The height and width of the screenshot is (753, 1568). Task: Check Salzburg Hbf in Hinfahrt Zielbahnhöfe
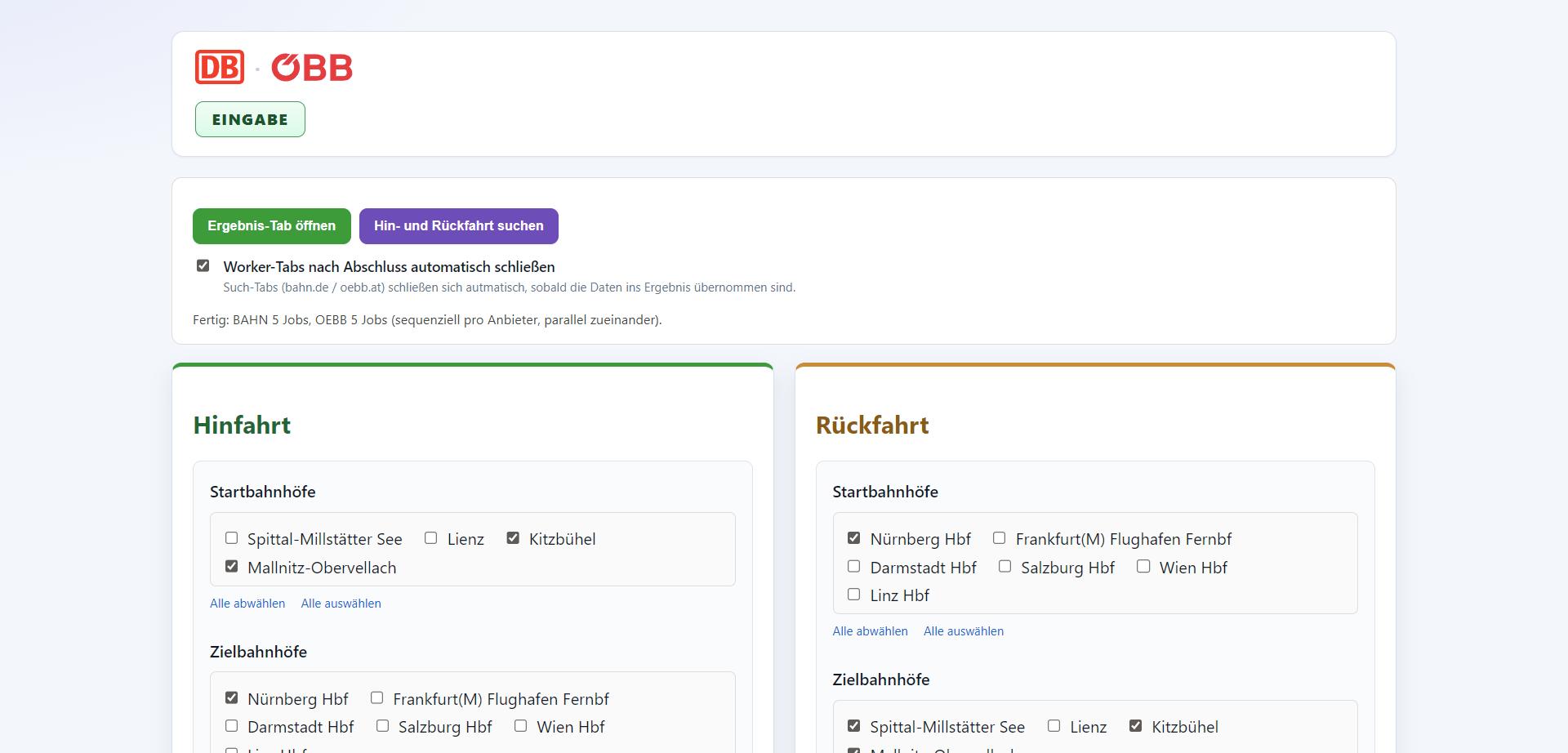click(x=383, y=726)
